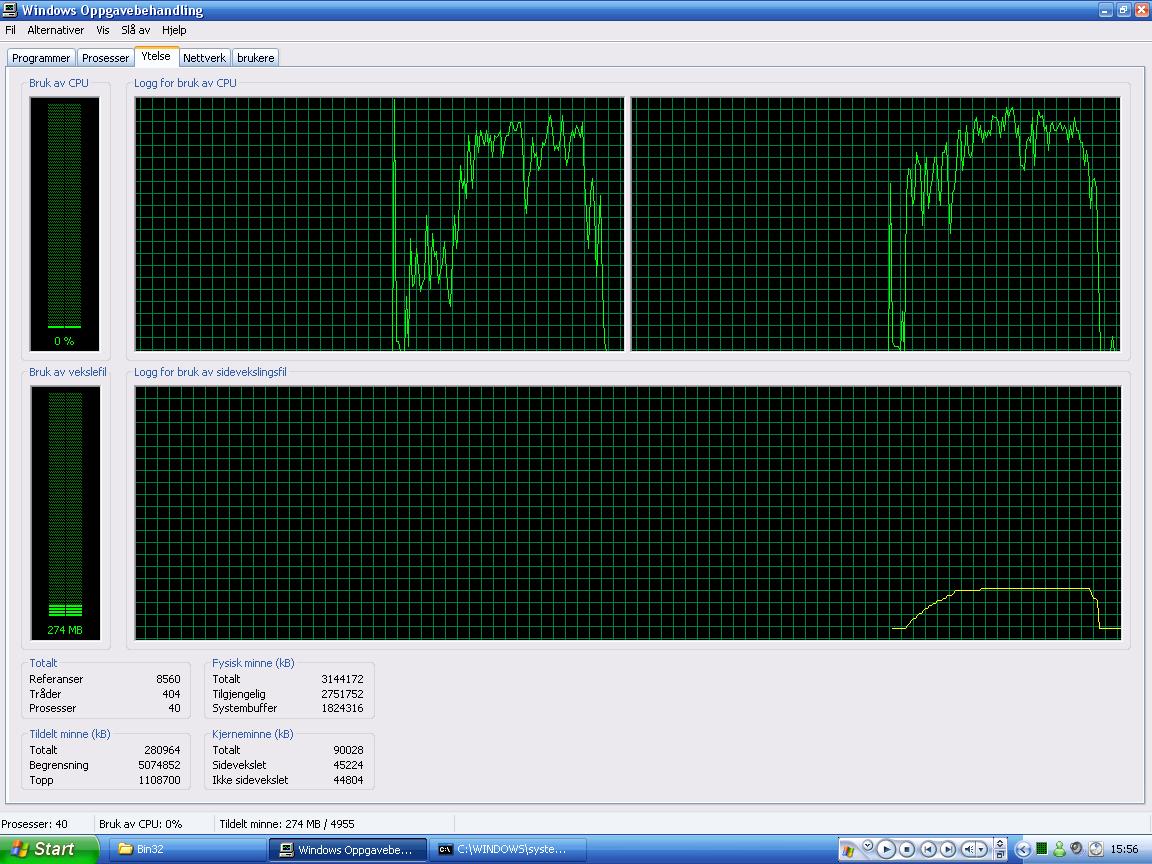Click the Fysisk minne Totalt value 3144172
This screenshot has width=1152, height=864.
342,679
